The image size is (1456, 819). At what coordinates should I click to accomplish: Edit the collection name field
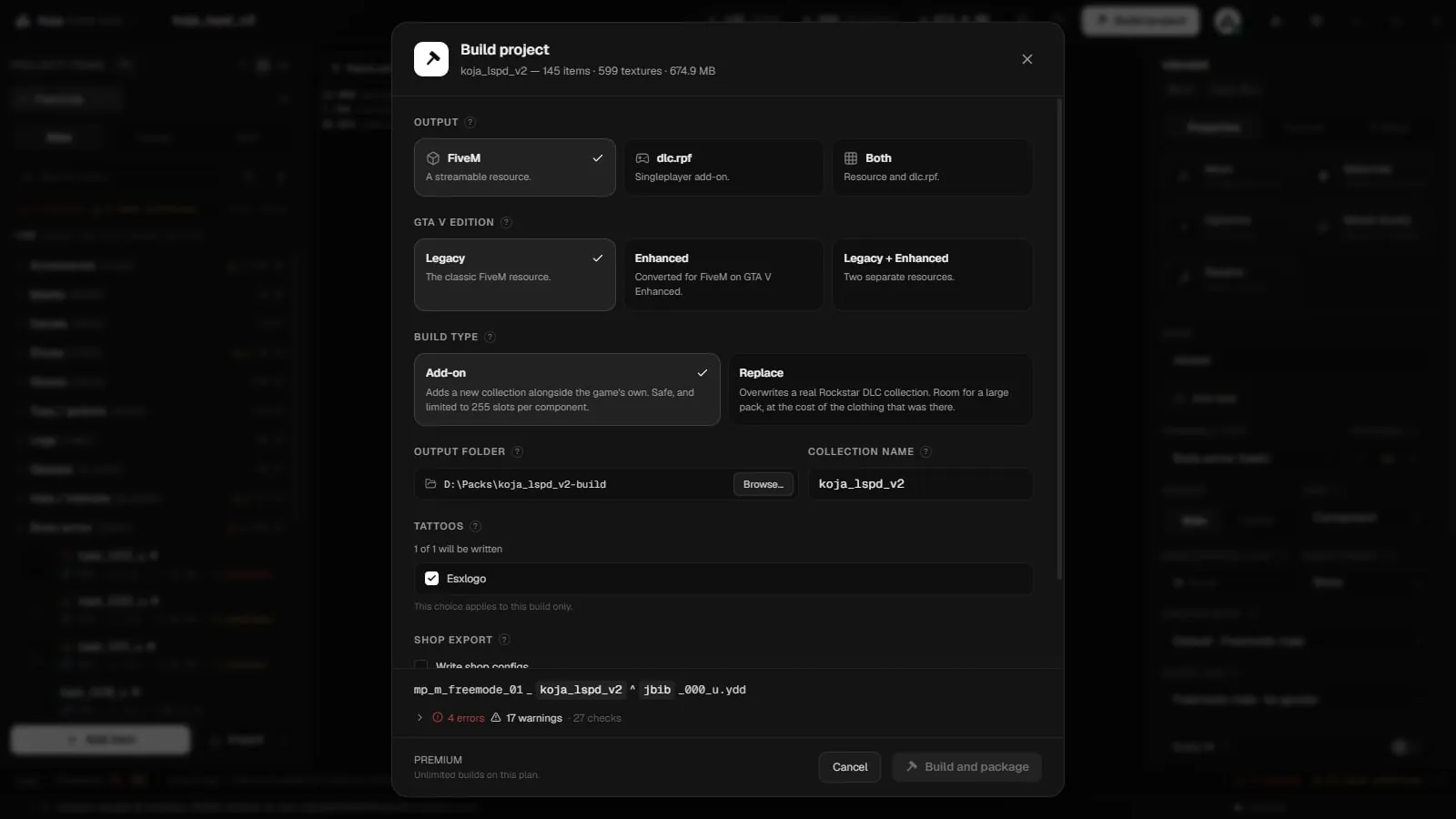coord(920,484)
